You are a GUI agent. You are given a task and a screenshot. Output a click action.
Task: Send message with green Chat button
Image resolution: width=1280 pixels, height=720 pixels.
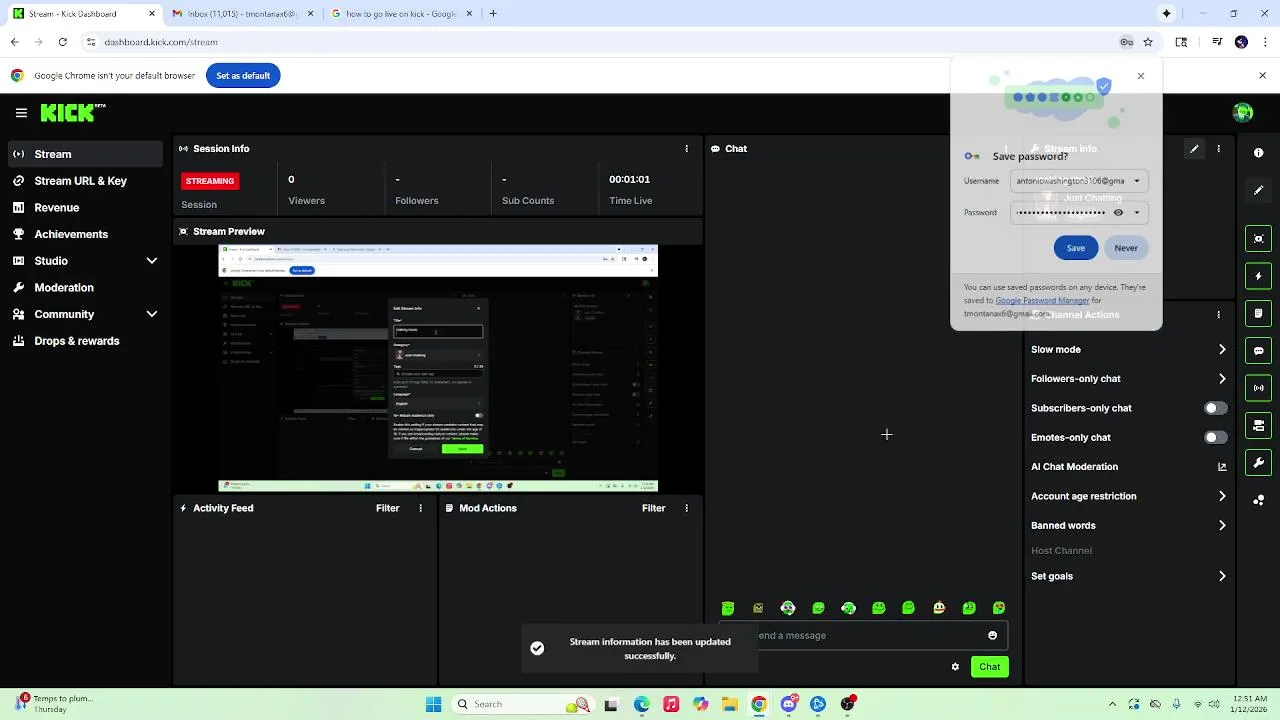989,667
